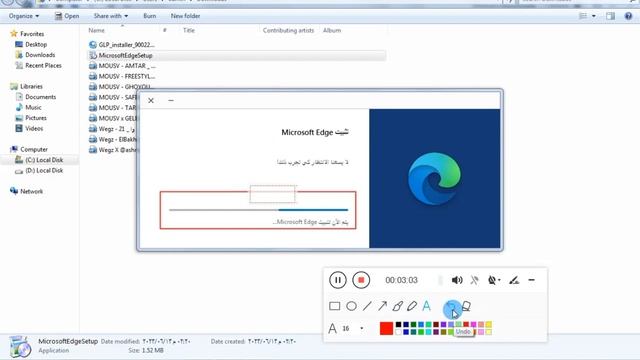
Task: Sort files by the Name column
Action: pyautogui.click(x=97, y=30)
